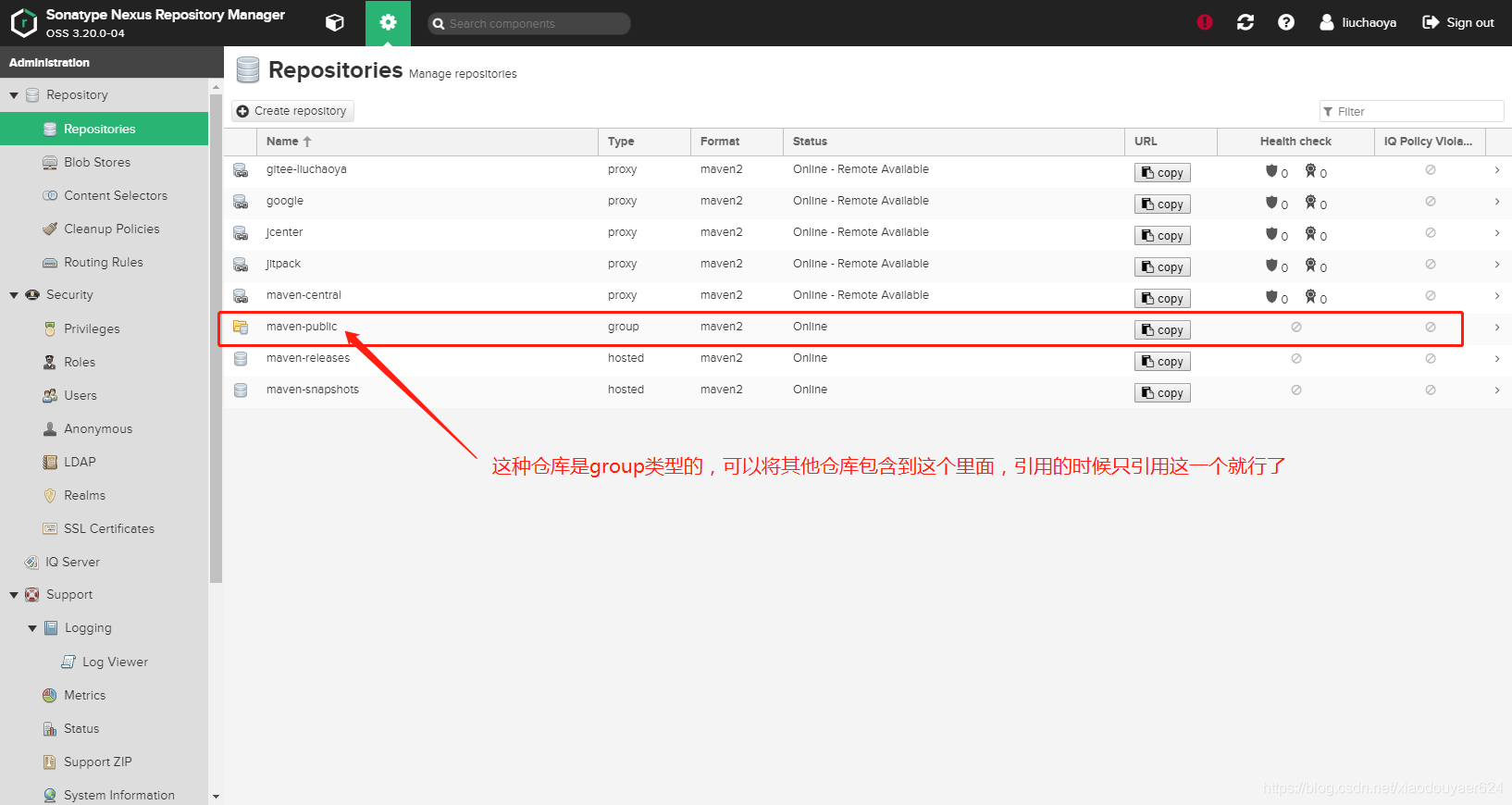Click the IQ Server icon
This screenshot has width=1512, height=805.
pos(31,562)
